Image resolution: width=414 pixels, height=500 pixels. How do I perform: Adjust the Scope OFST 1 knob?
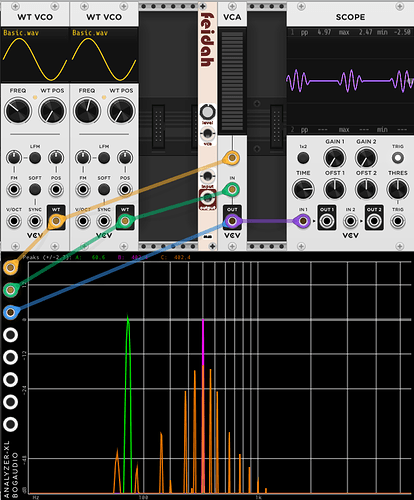tap(334, 189)
